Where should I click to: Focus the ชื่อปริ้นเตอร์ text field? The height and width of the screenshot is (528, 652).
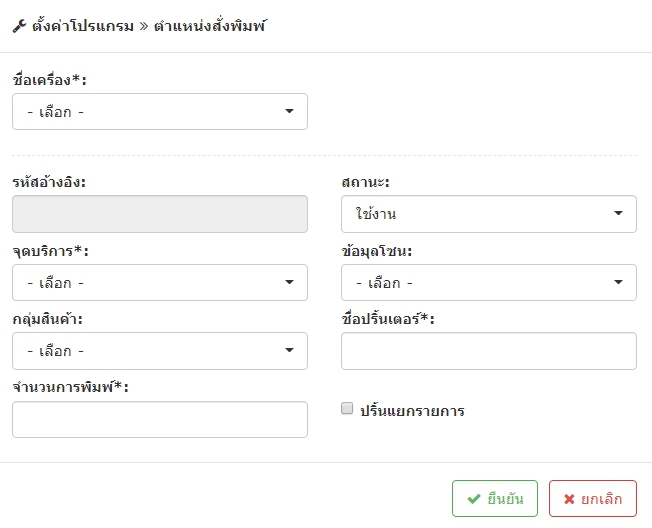click(x=489, y=351)
